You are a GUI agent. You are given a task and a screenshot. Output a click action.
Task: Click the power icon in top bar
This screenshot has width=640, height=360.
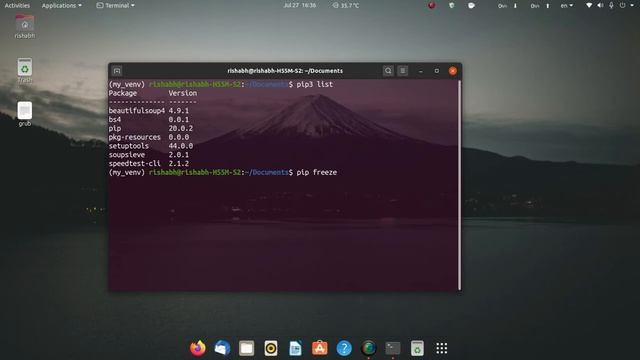[x=622, y=5]
